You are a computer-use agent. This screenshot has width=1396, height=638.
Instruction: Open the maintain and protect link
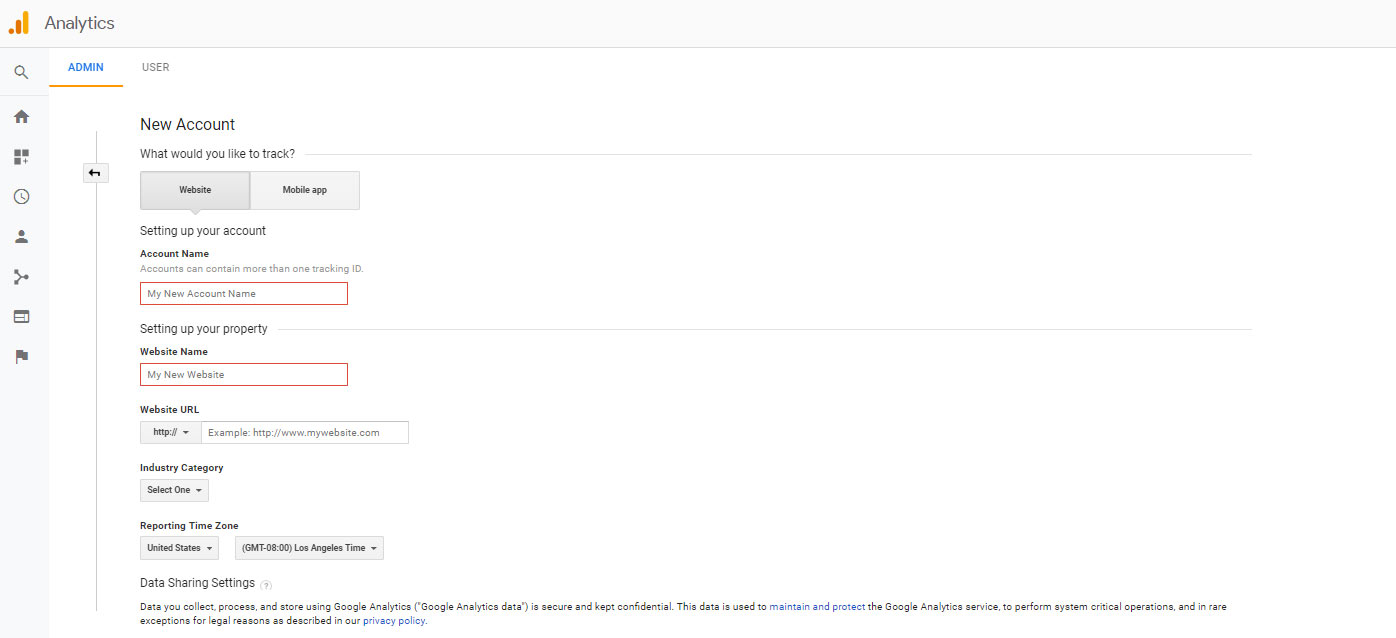tap(815, 606)
